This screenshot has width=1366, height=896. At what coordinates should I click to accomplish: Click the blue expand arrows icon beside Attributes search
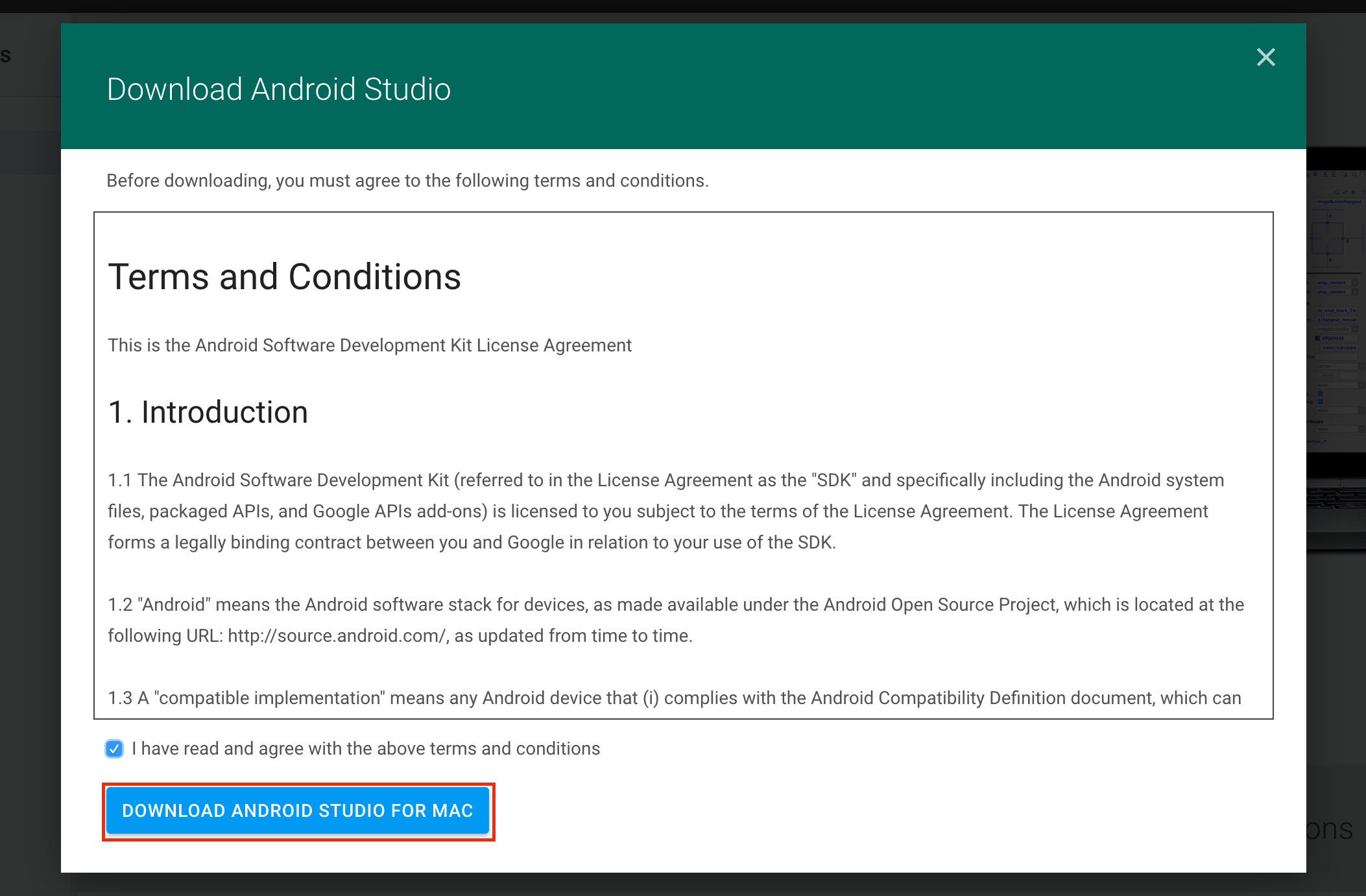coord(1345,193)
